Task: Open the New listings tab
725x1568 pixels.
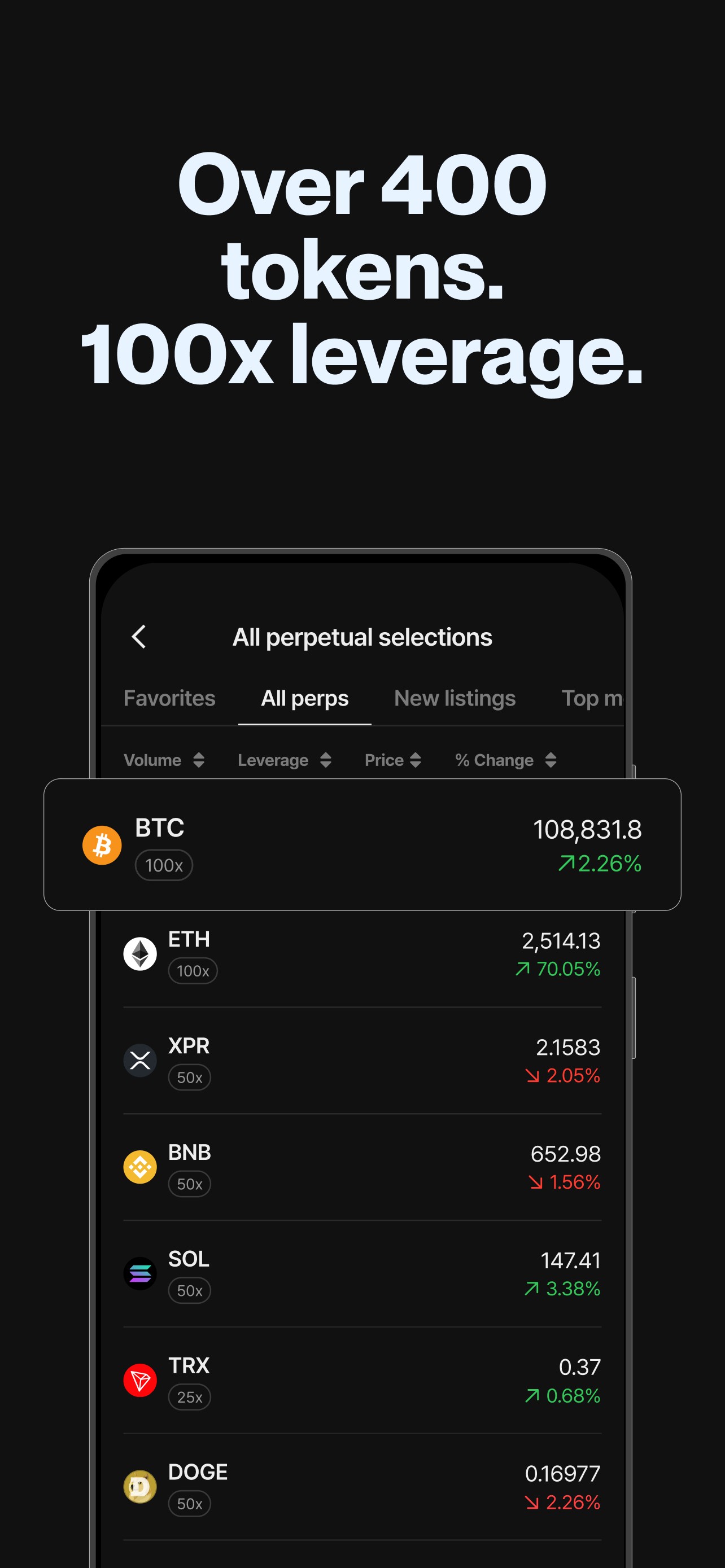Action: click(454, 698)
